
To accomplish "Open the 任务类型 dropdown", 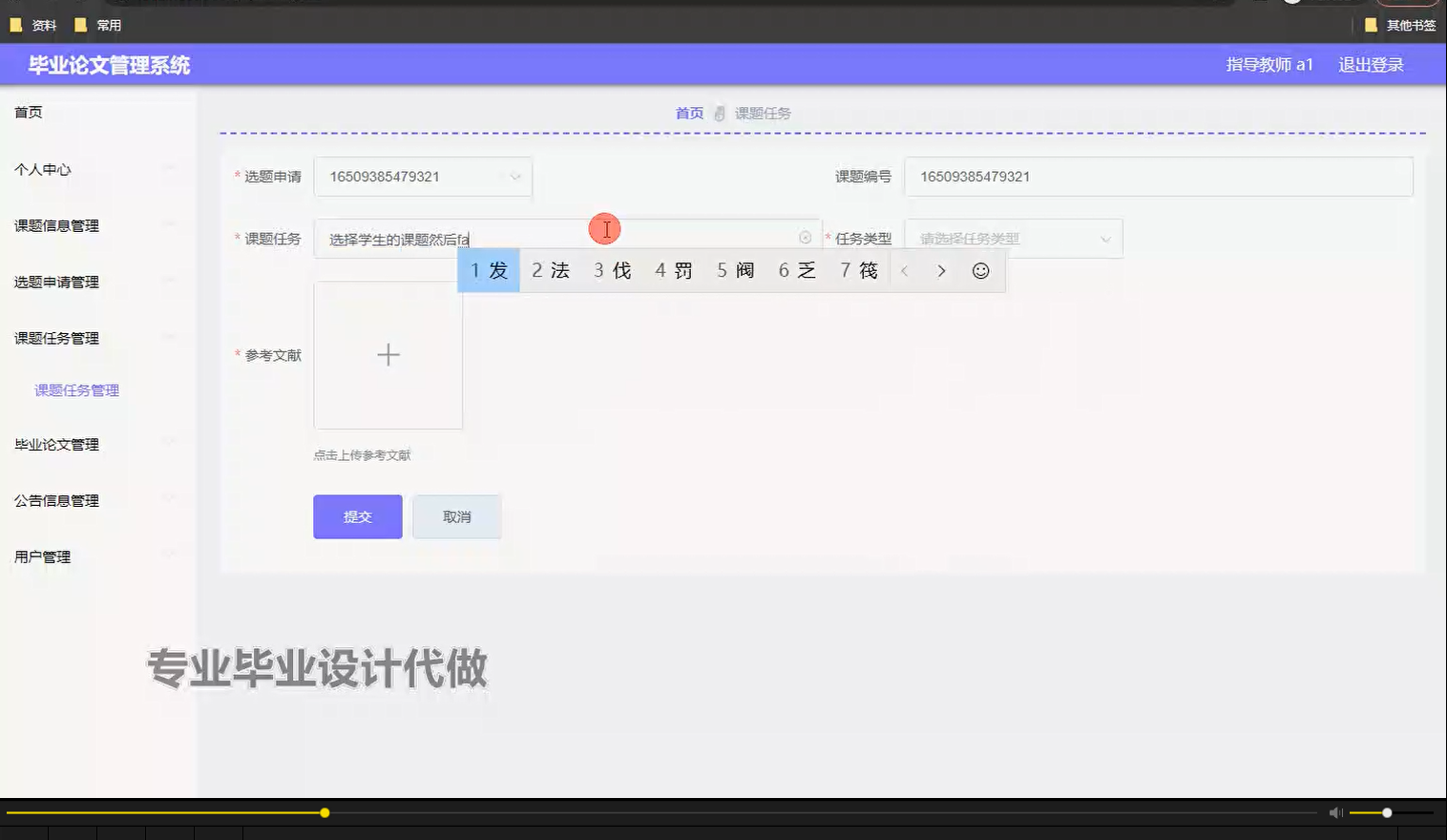I will point(1014,238).
